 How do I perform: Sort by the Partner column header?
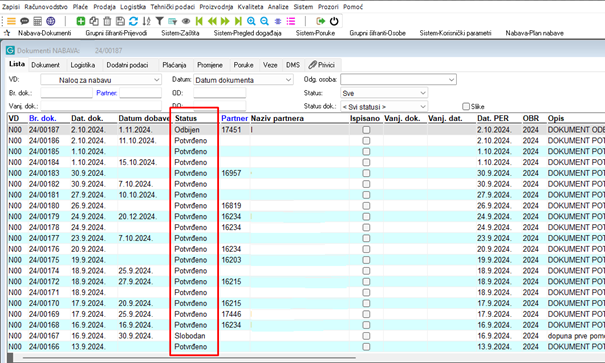234,118
